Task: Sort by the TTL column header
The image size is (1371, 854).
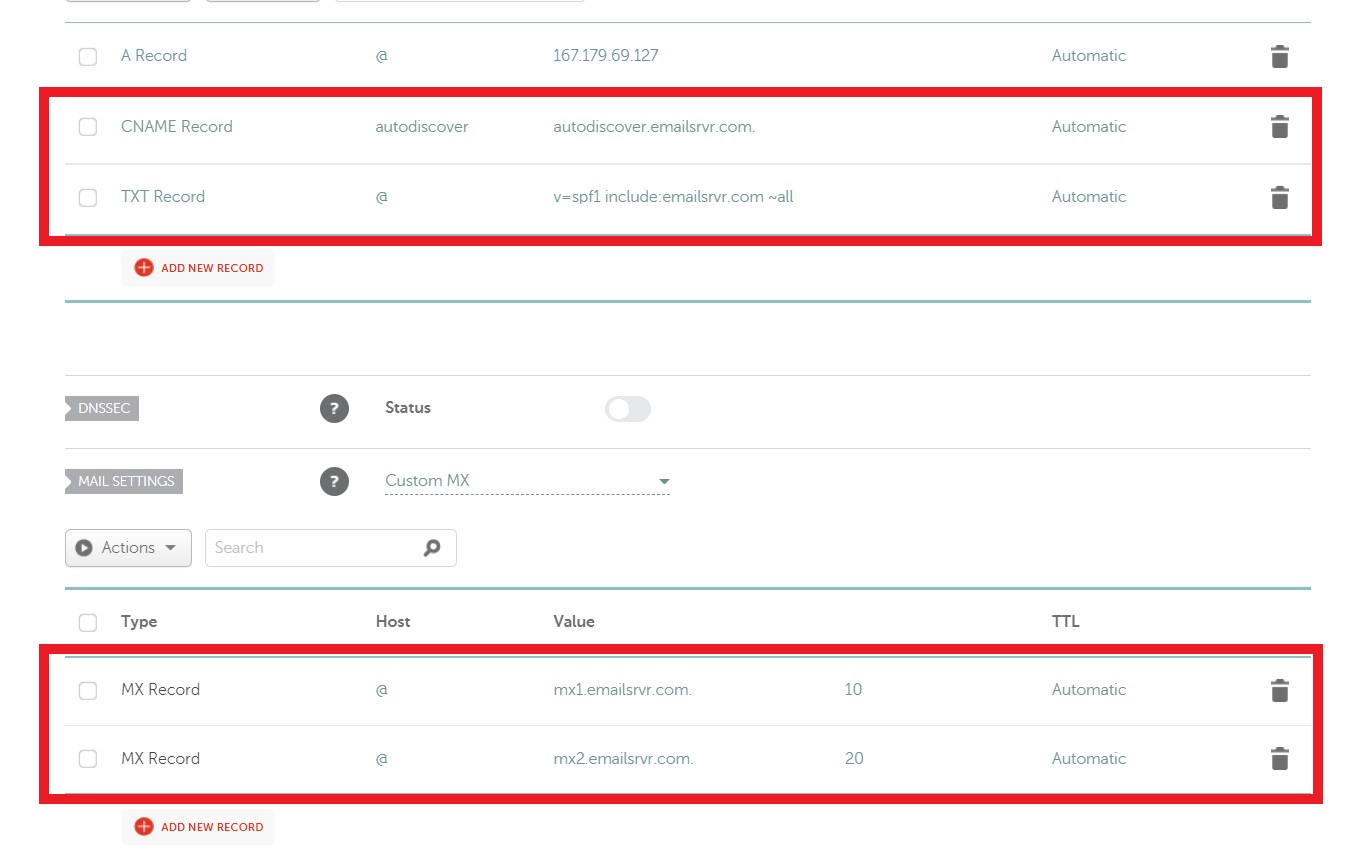Action: 1066,621
